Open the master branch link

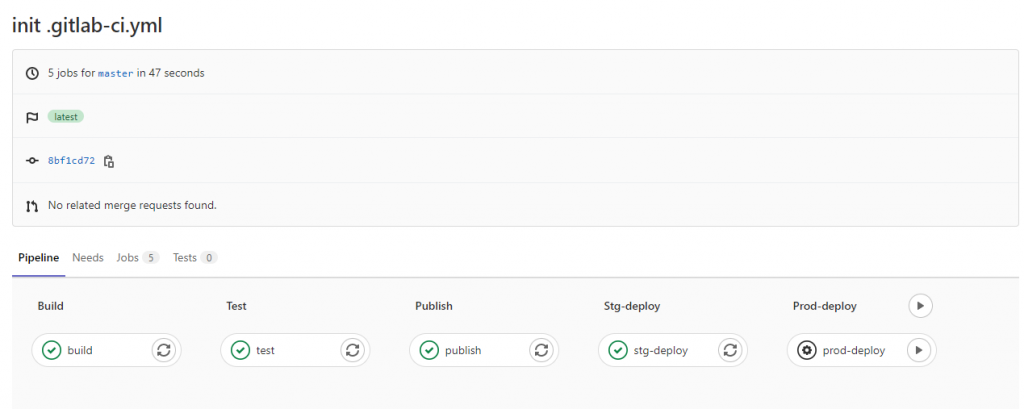click(x=115, y=73)
